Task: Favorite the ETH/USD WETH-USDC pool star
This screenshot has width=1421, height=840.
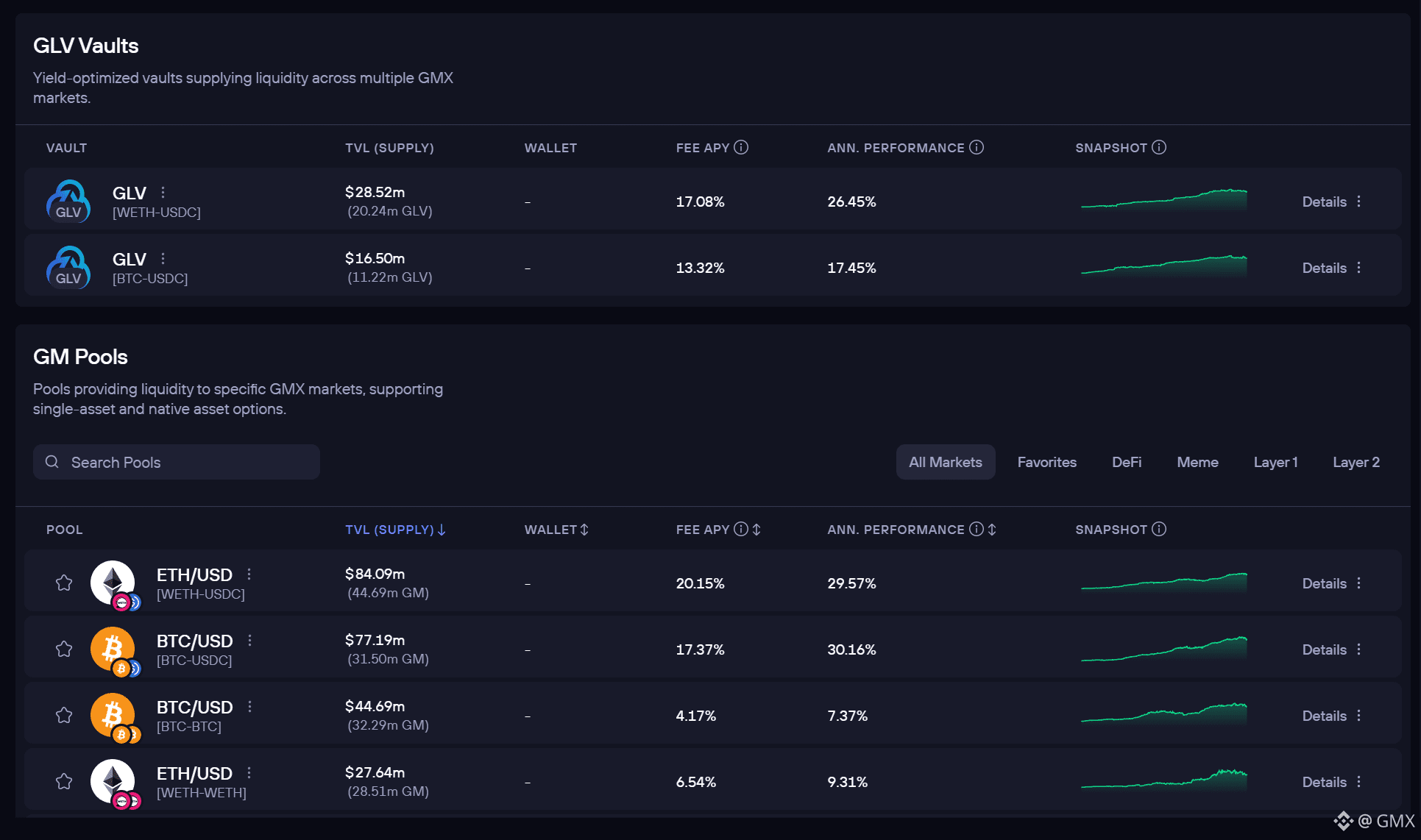Action: tap(64, 583)
